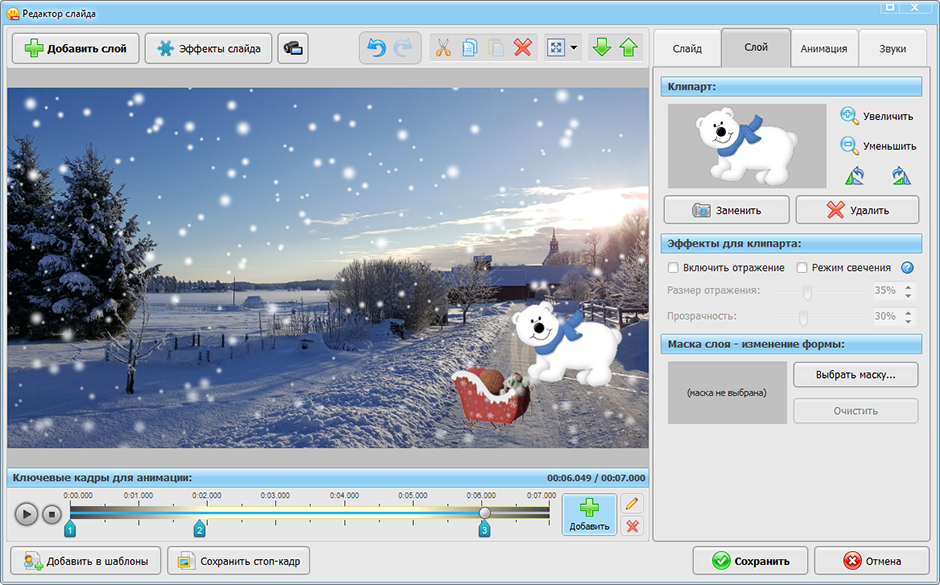Screen dimensions: 940x585
Task: Decrease Прозрачность value with down stepper
Action: coord(908,321)
